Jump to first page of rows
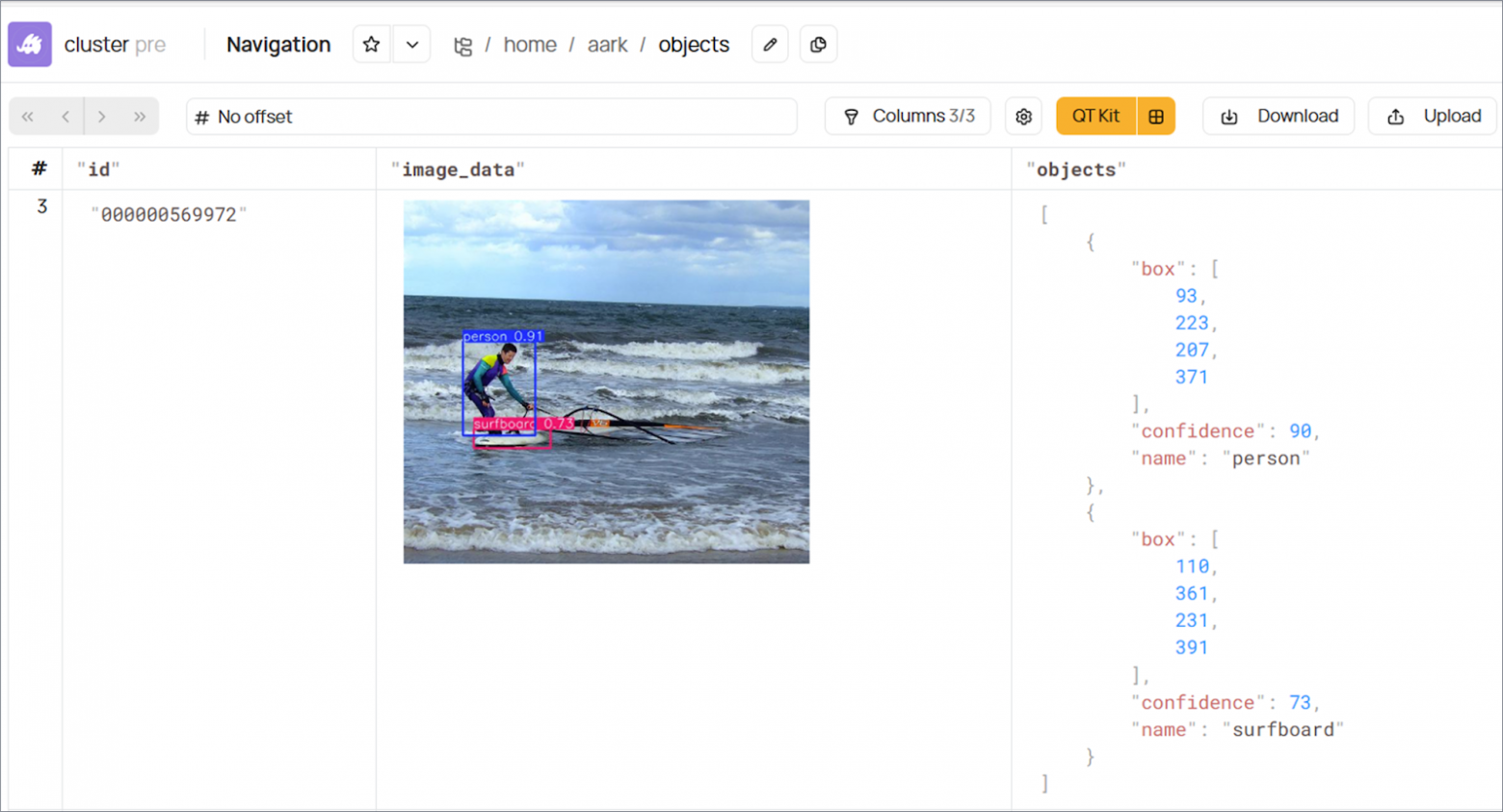This screenshot has width=1503, height=812. [28, 117]
